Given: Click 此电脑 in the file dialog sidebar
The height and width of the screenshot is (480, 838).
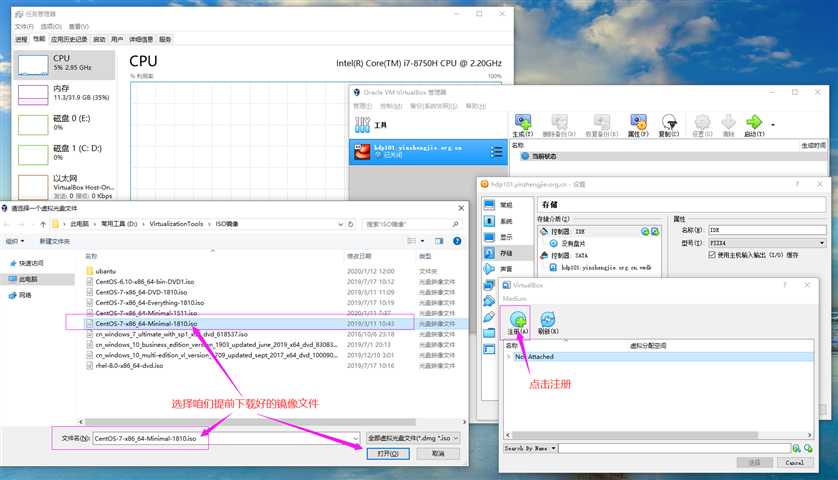Looking at the screenshot, I should pos(28,279).
